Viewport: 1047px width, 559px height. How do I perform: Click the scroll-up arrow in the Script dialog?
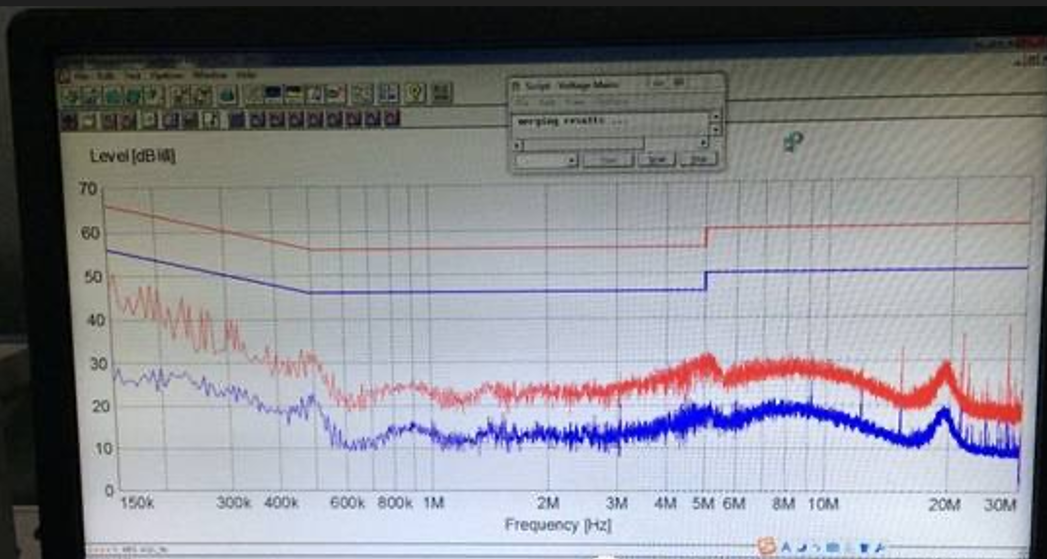pos(715,116)
